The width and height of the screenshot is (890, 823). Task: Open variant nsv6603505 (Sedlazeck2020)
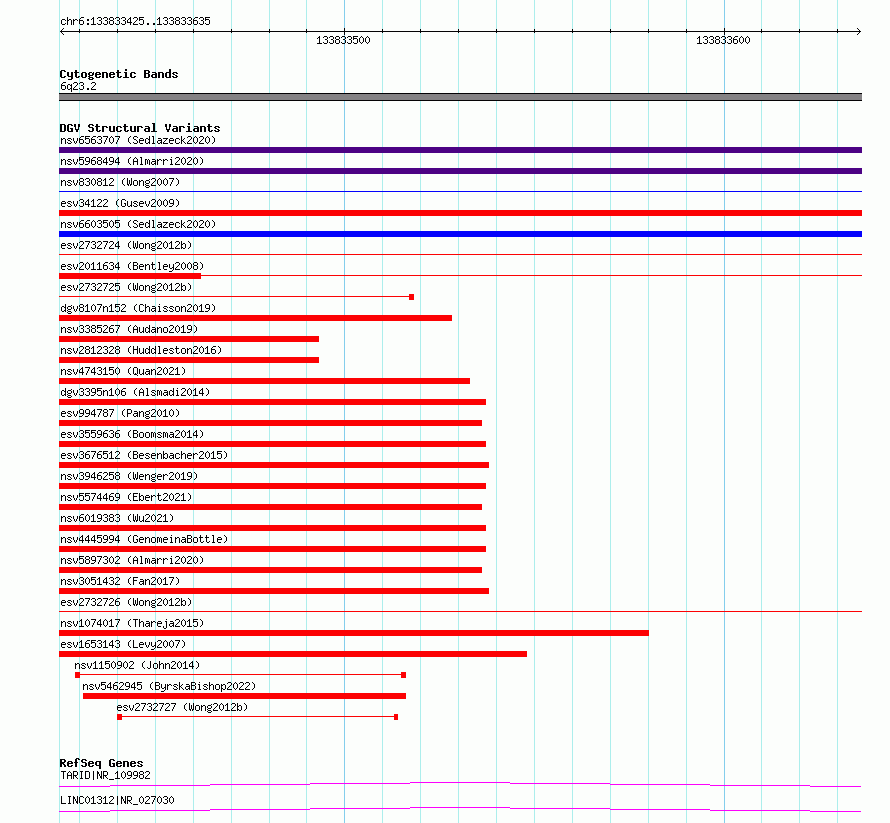pyautogui.click(x=138, y=224)
